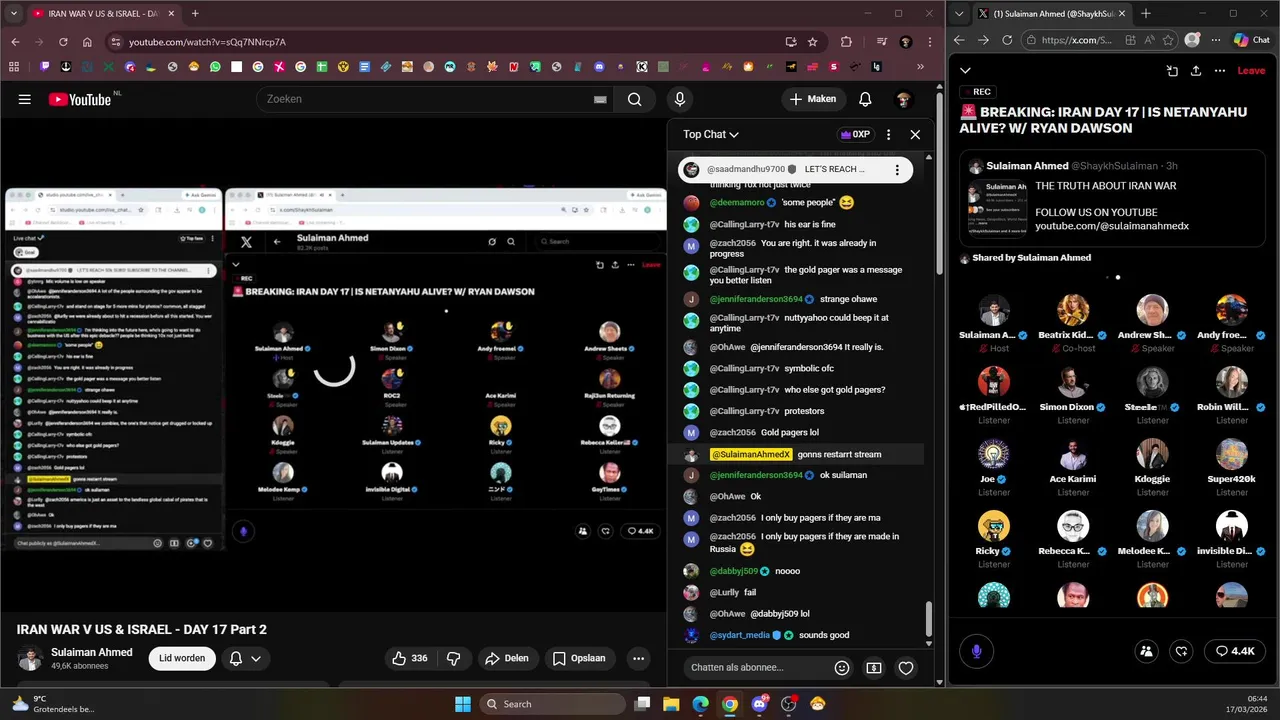The width and height of the screenshot is (1280, 720).
Task: Open the Sulaiman Ahmed channel avatar under video
Action: coord(31,658)
